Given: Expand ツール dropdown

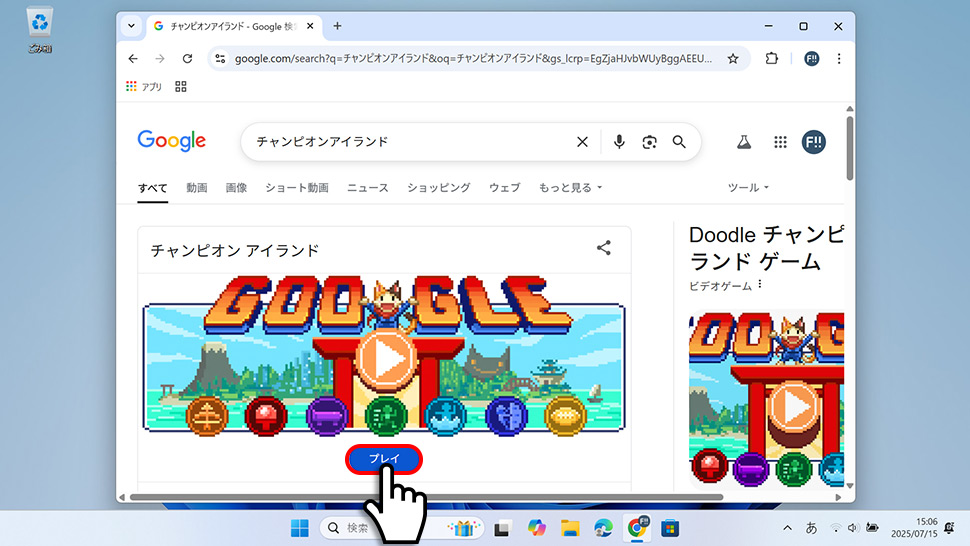Looking at the screenshot, I should [748, 188].
